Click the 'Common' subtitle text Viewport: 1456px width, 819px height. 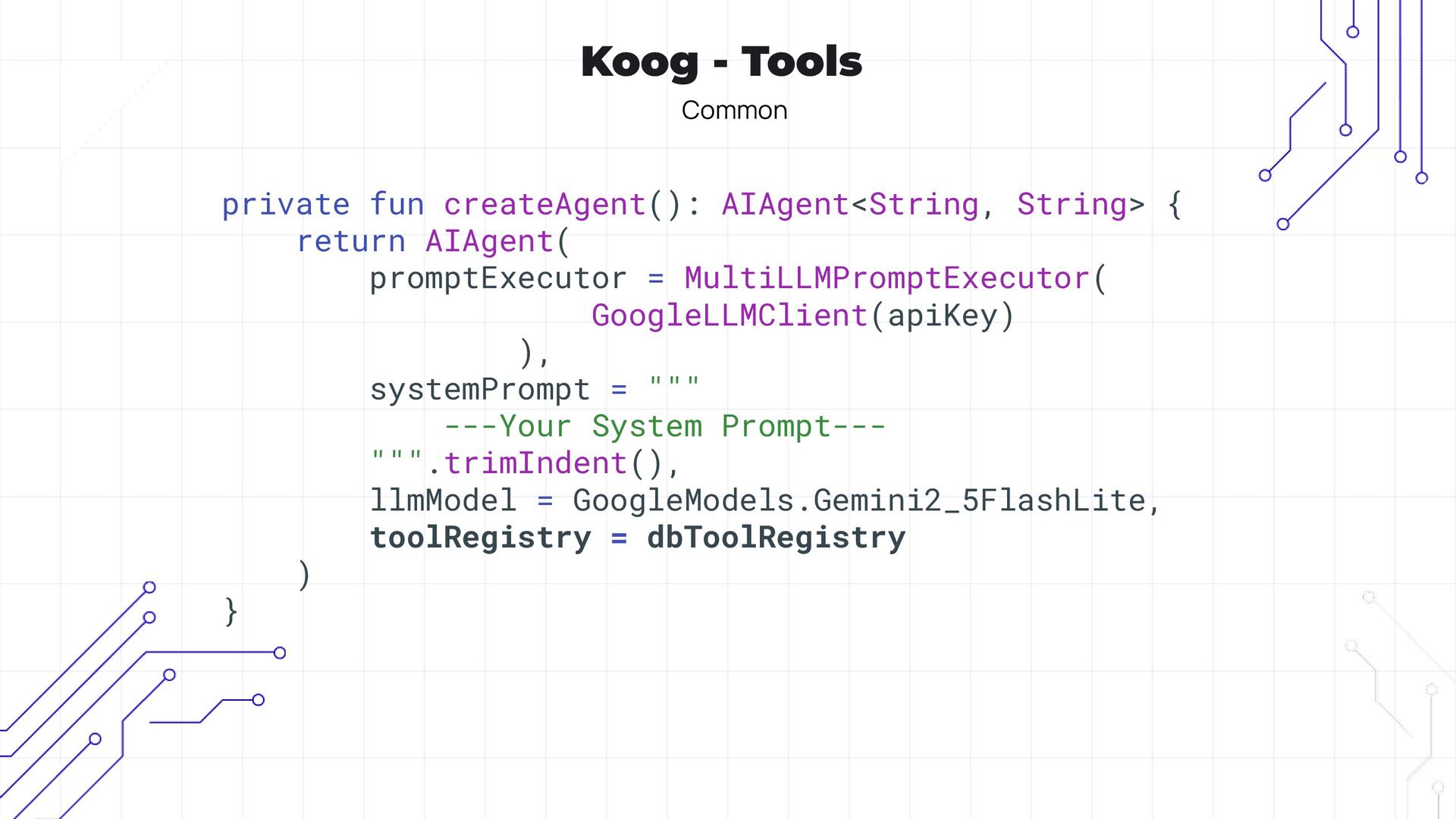(x=733, y=111)
